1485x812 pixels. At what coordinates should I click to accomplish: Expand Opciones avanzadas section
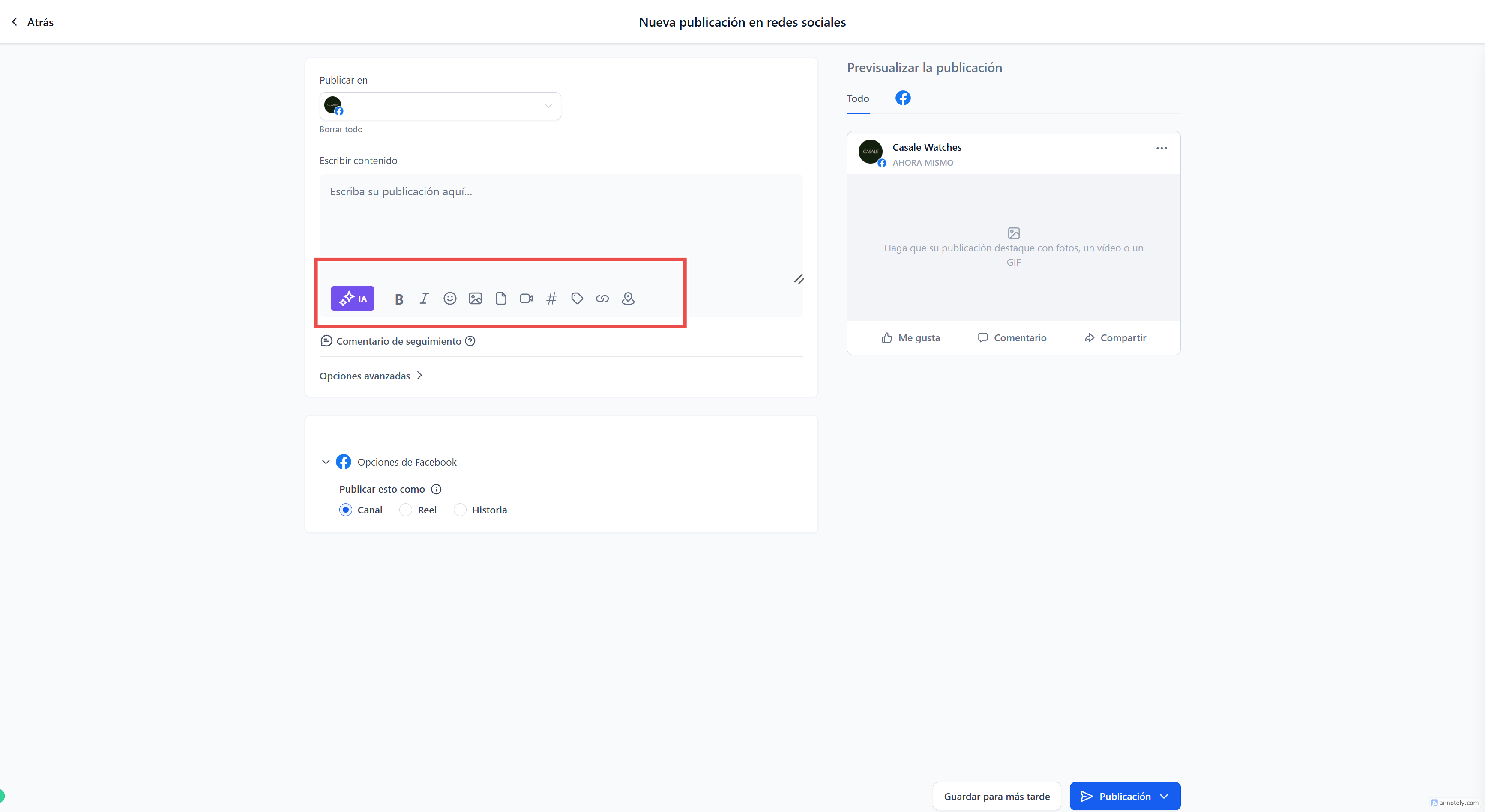click(x=371, y=376)
